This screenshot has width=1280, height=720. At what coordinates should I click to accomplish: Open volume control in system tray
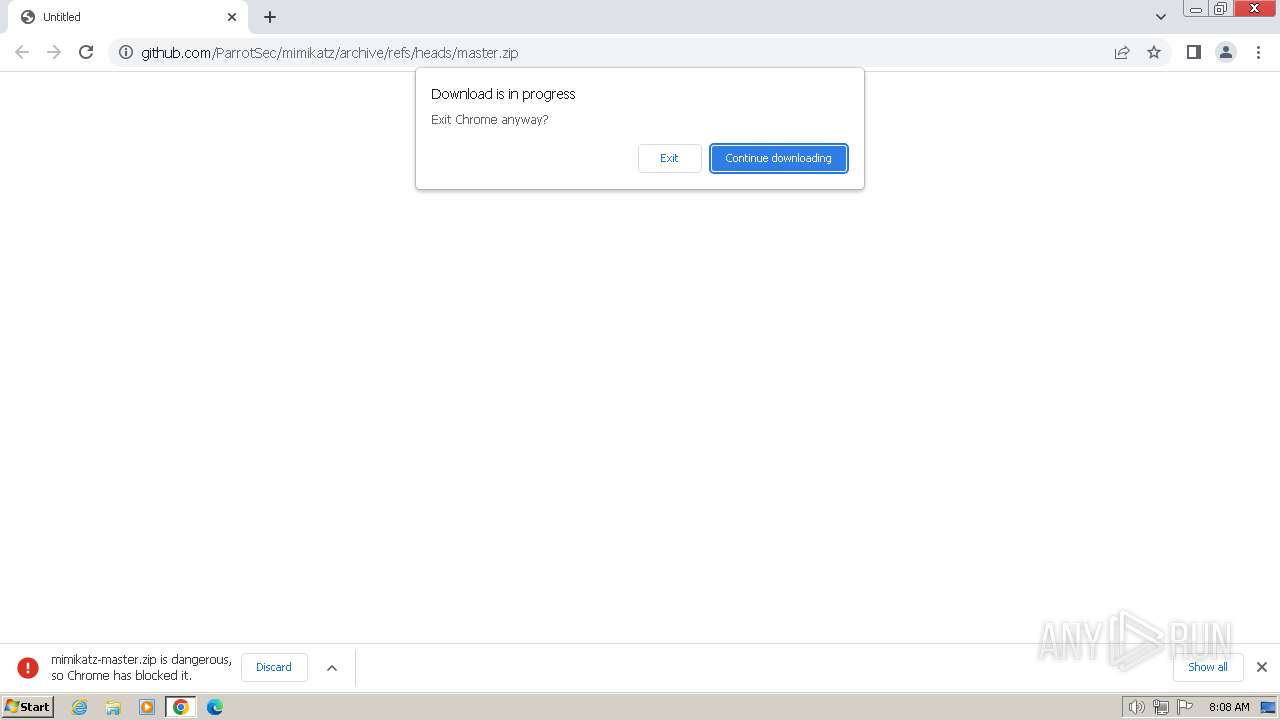(1136, 707)
